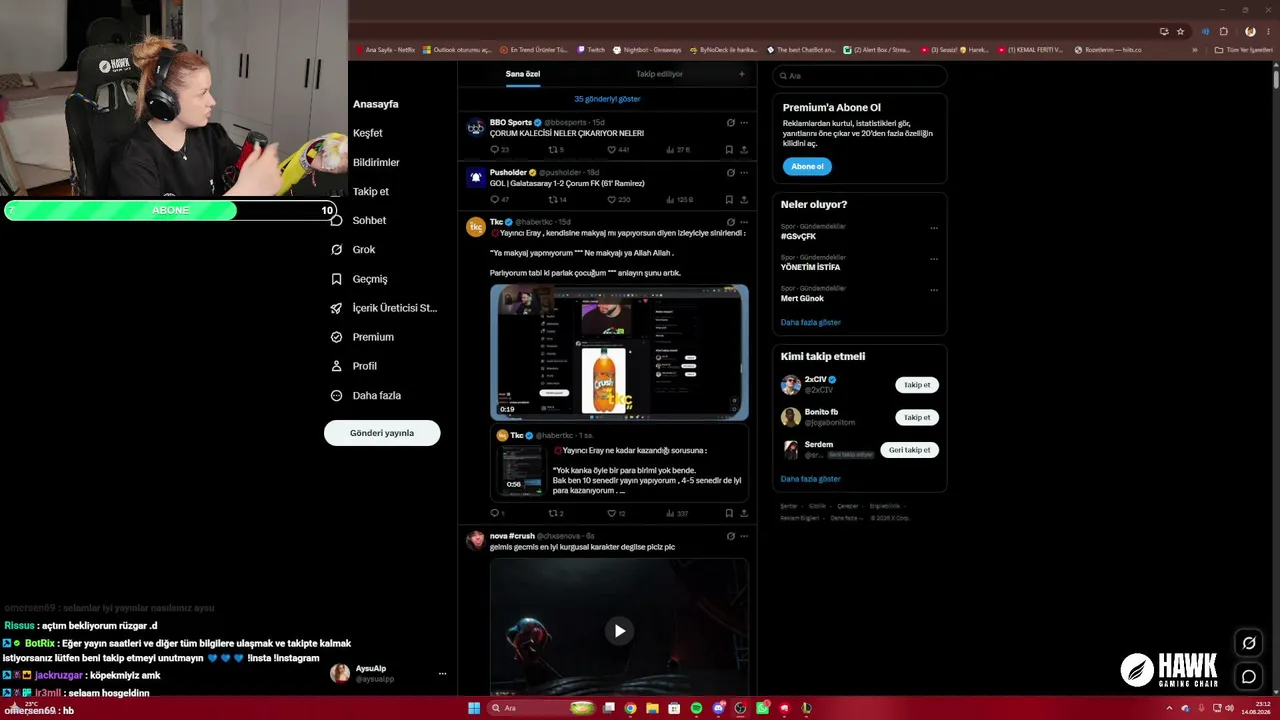Image resolution: width=1280 pixels, height=720 pixels.
Task: Add a new timeline tab with plus icon
Action: [x=741, y=74]
